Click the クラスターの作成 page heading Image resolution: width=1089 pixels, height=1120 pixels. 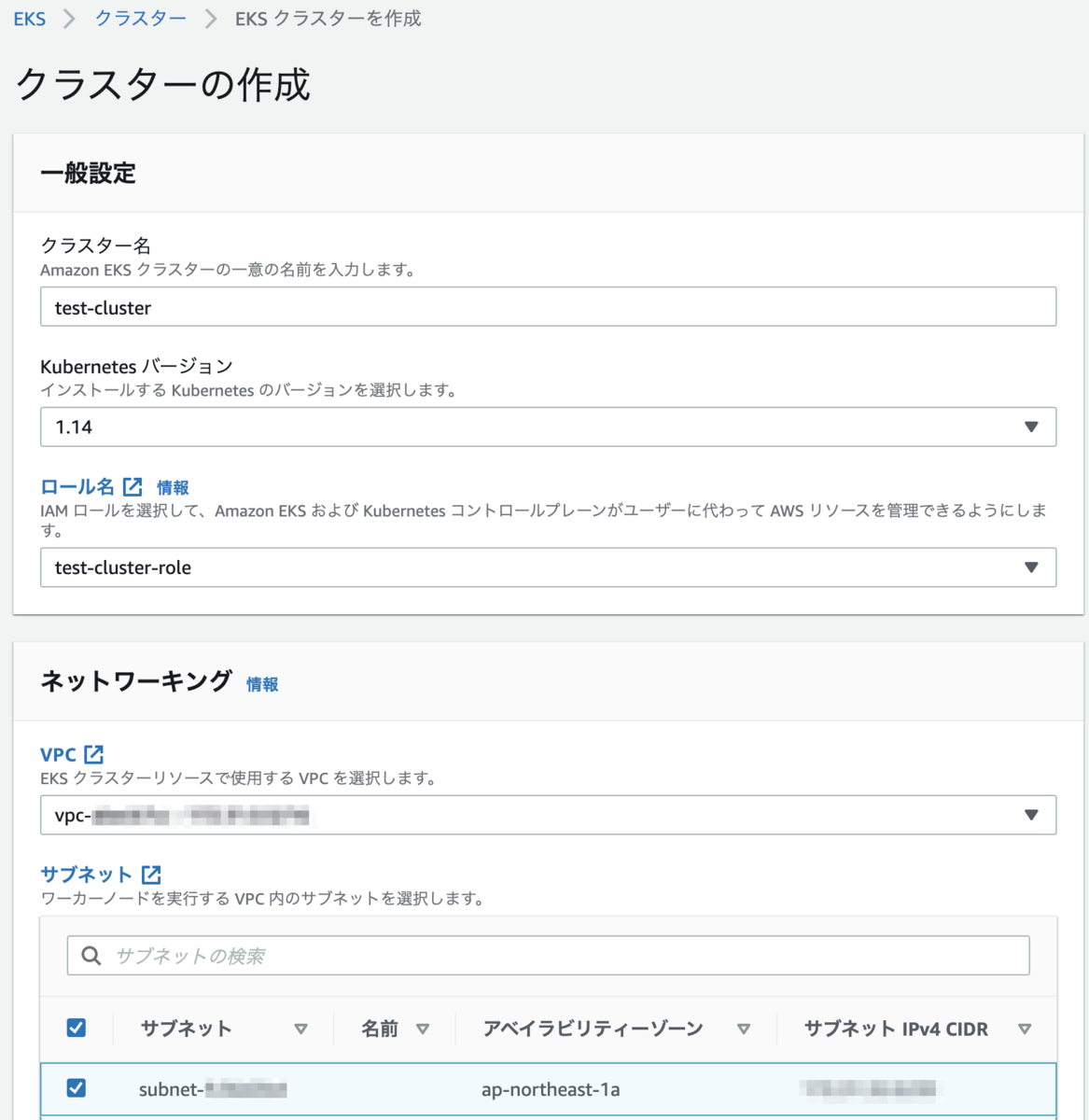point(162,84)
